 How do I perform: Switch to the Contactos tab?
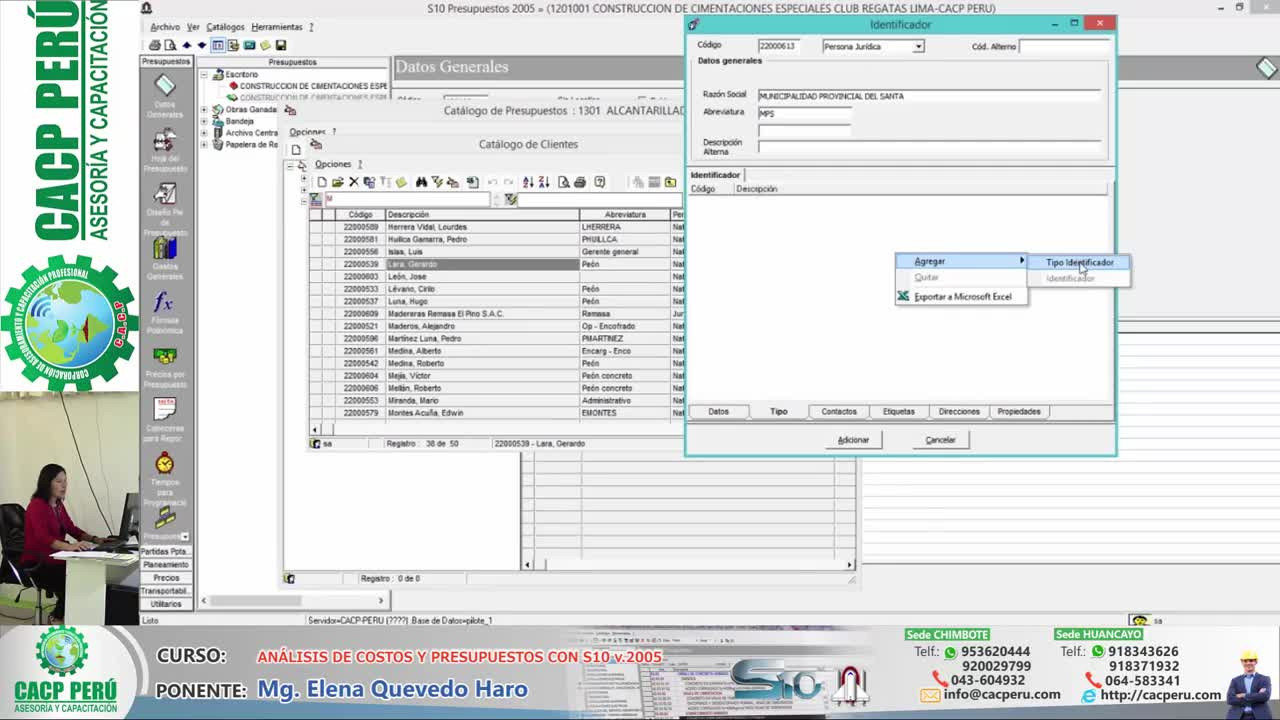pyautogui.click(x=839, y=412)
